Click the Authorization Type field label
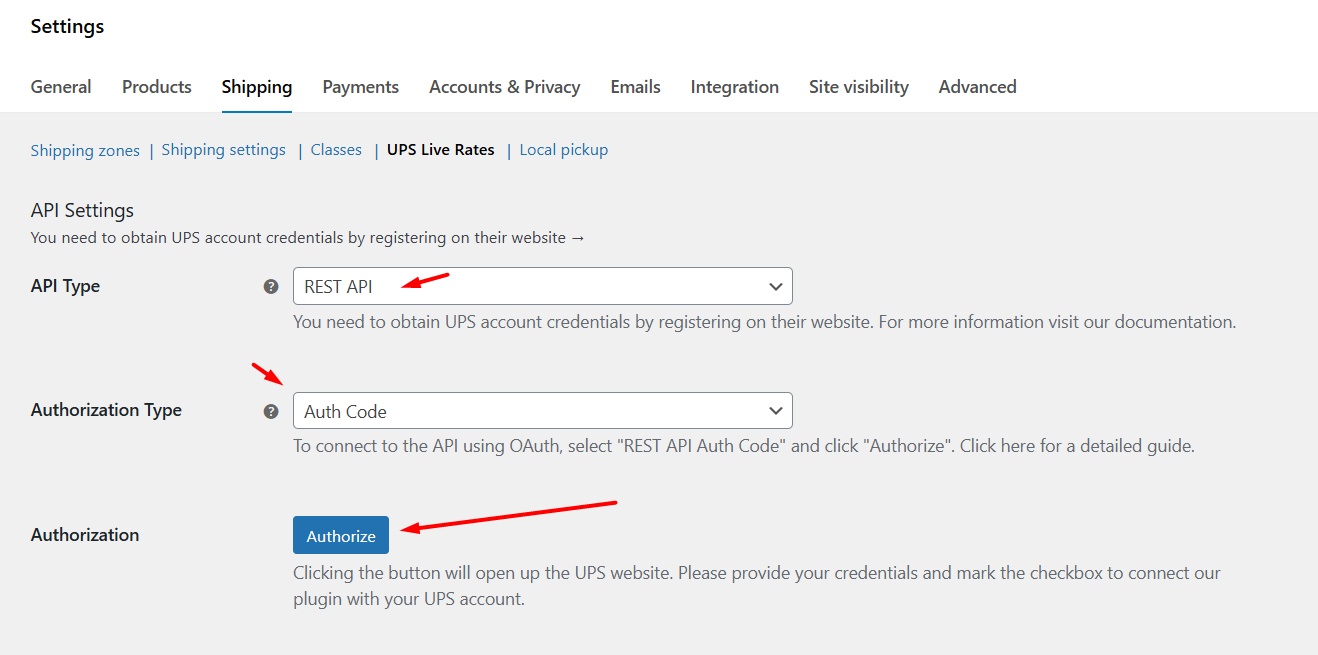Image resolution: width=1318 pixels, height=655 pixels. point(107,410)
